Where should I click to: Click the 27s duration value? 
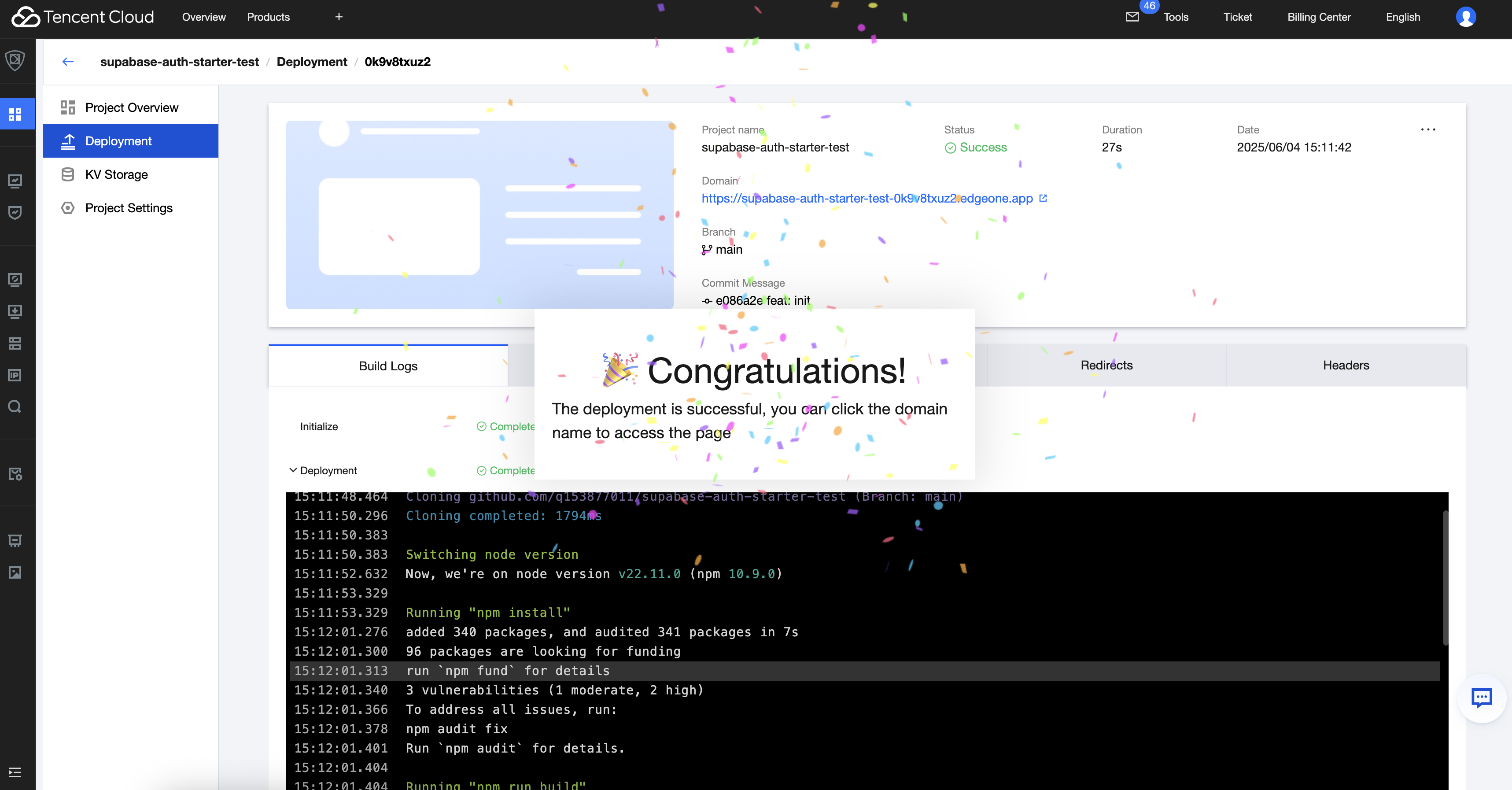tap(1112, 148)
